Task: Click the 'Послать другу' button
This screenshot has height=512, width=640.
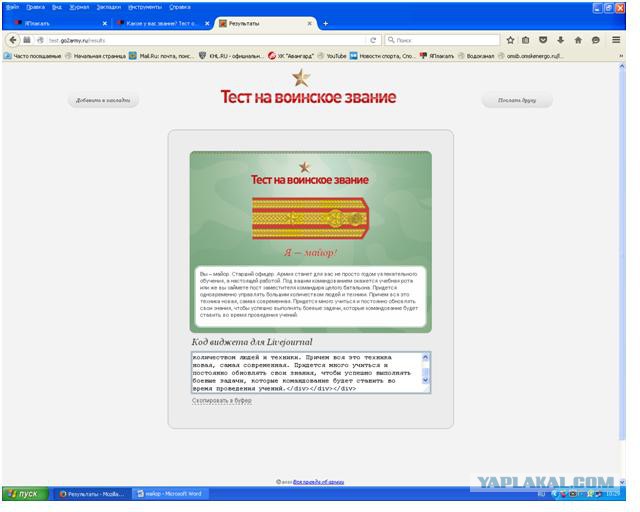Action: (517, 100)
